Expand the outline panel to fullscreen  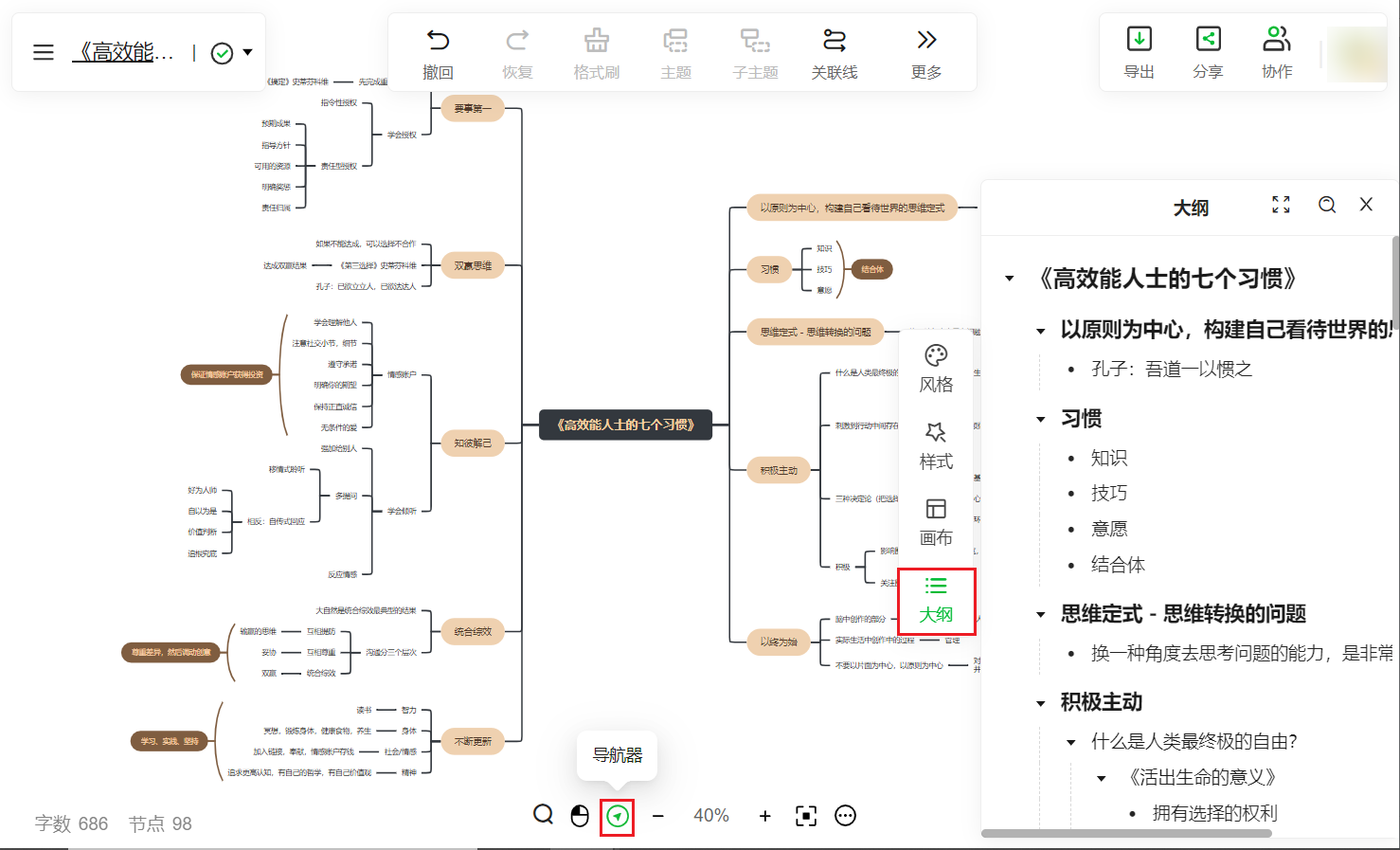pos(1281,205)
